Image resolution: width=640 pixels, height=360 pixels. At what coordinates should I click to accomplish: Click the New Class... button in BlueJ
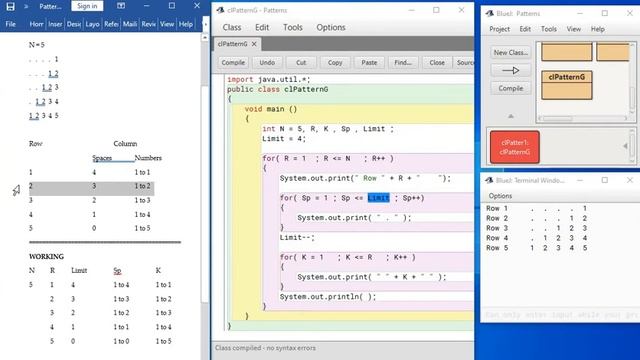(x=511, y=52)
